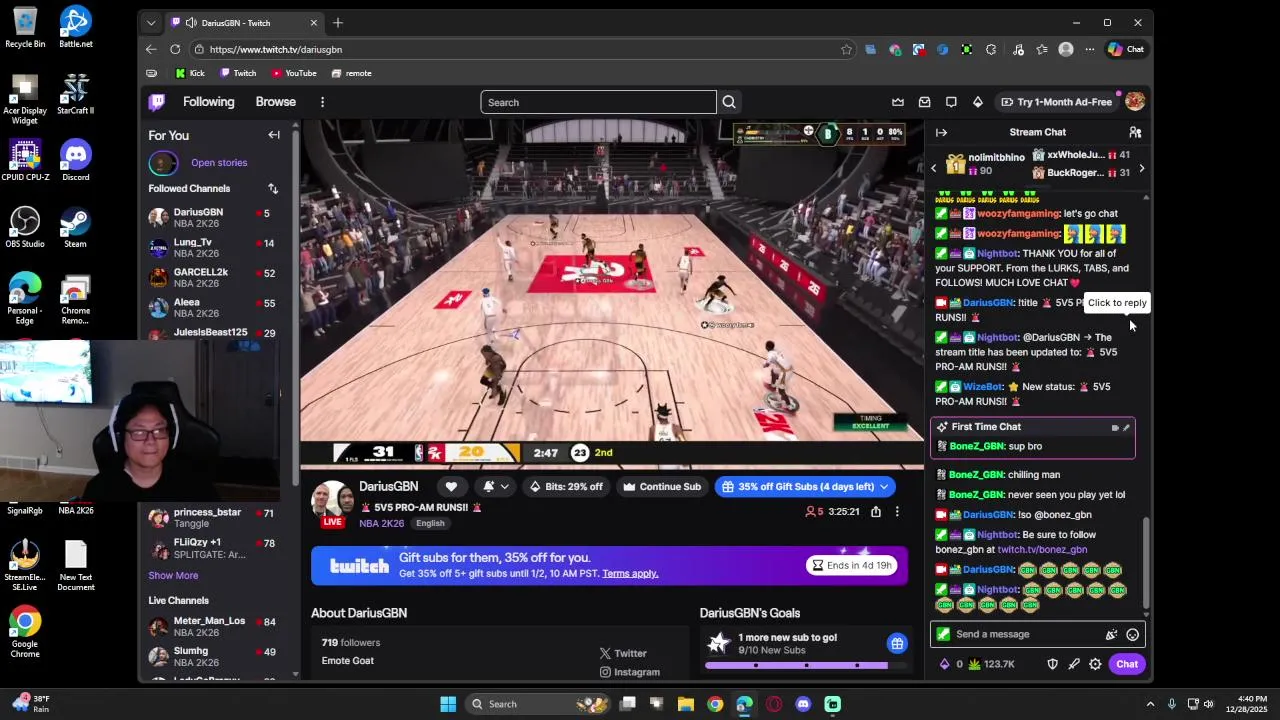Click the Bits: 29% off button
Viewport: 1280px width, 720px height.
coord(566,487)
